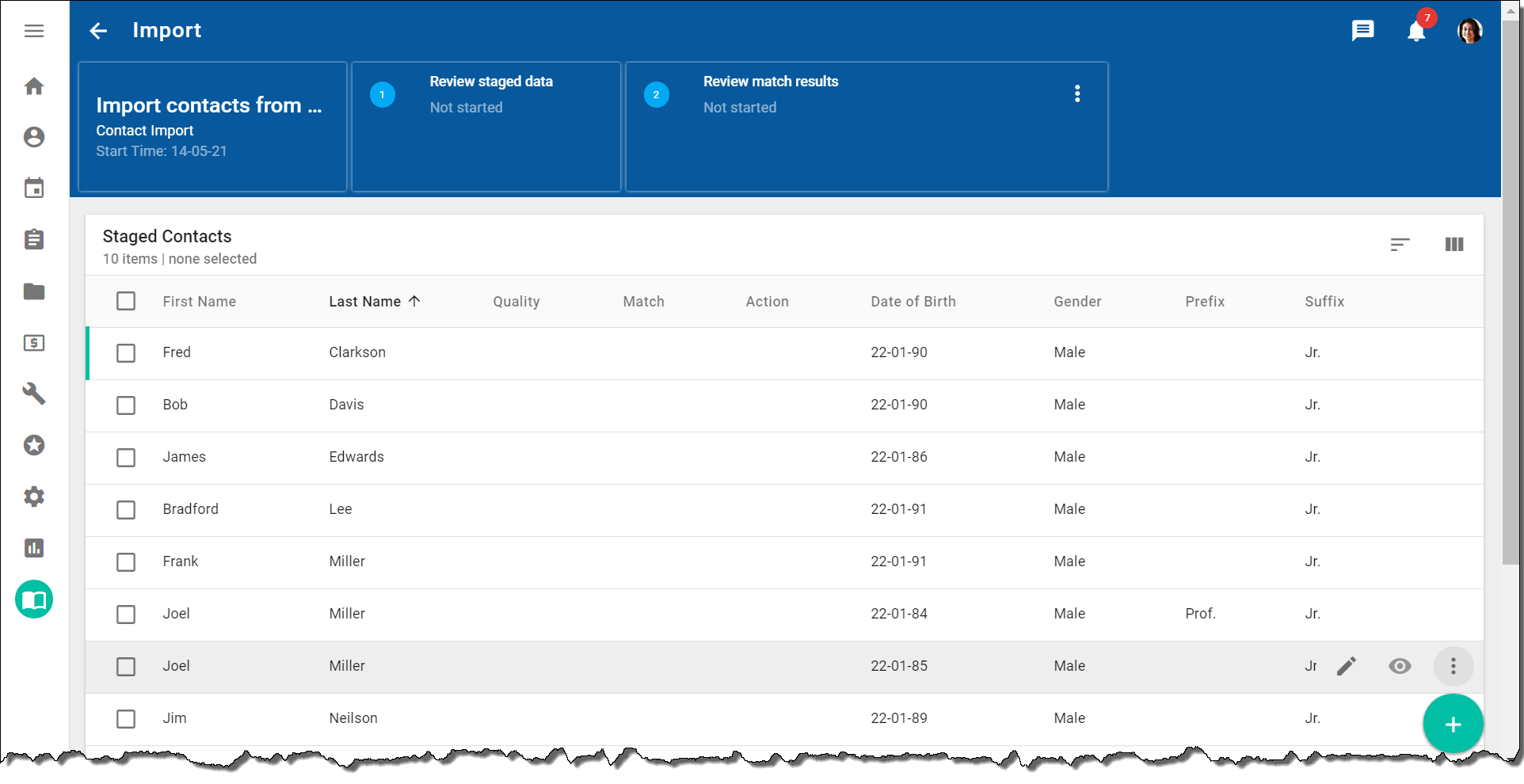Select all staged contacts via header checkbox
1524x784 pixels.
(126, 301)
